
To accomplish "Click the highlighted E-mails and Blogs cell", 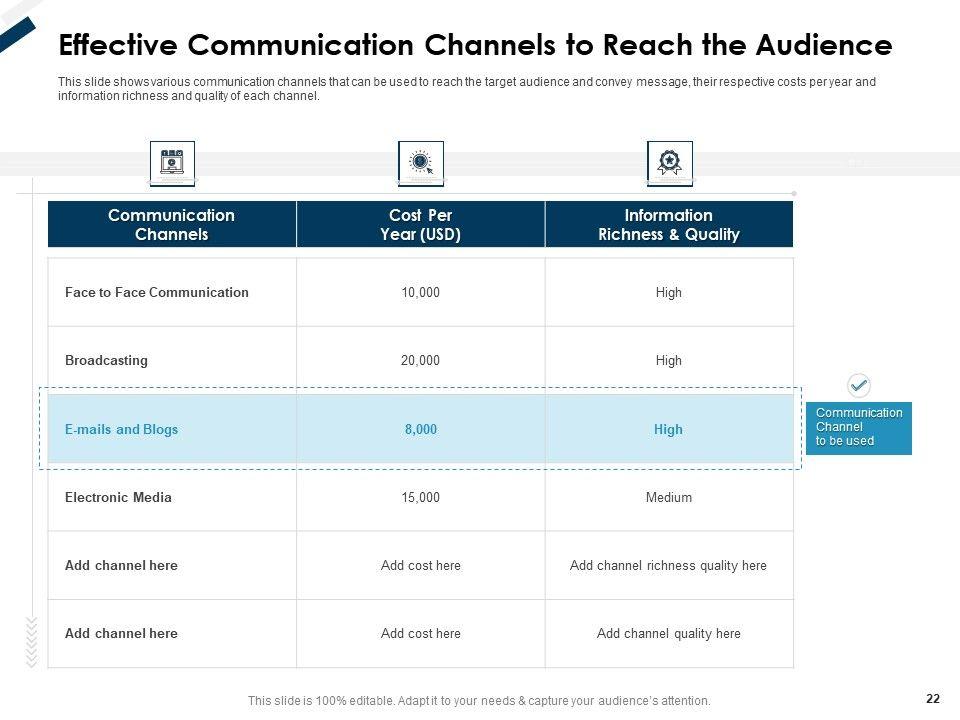I will [x=121, y=429].
